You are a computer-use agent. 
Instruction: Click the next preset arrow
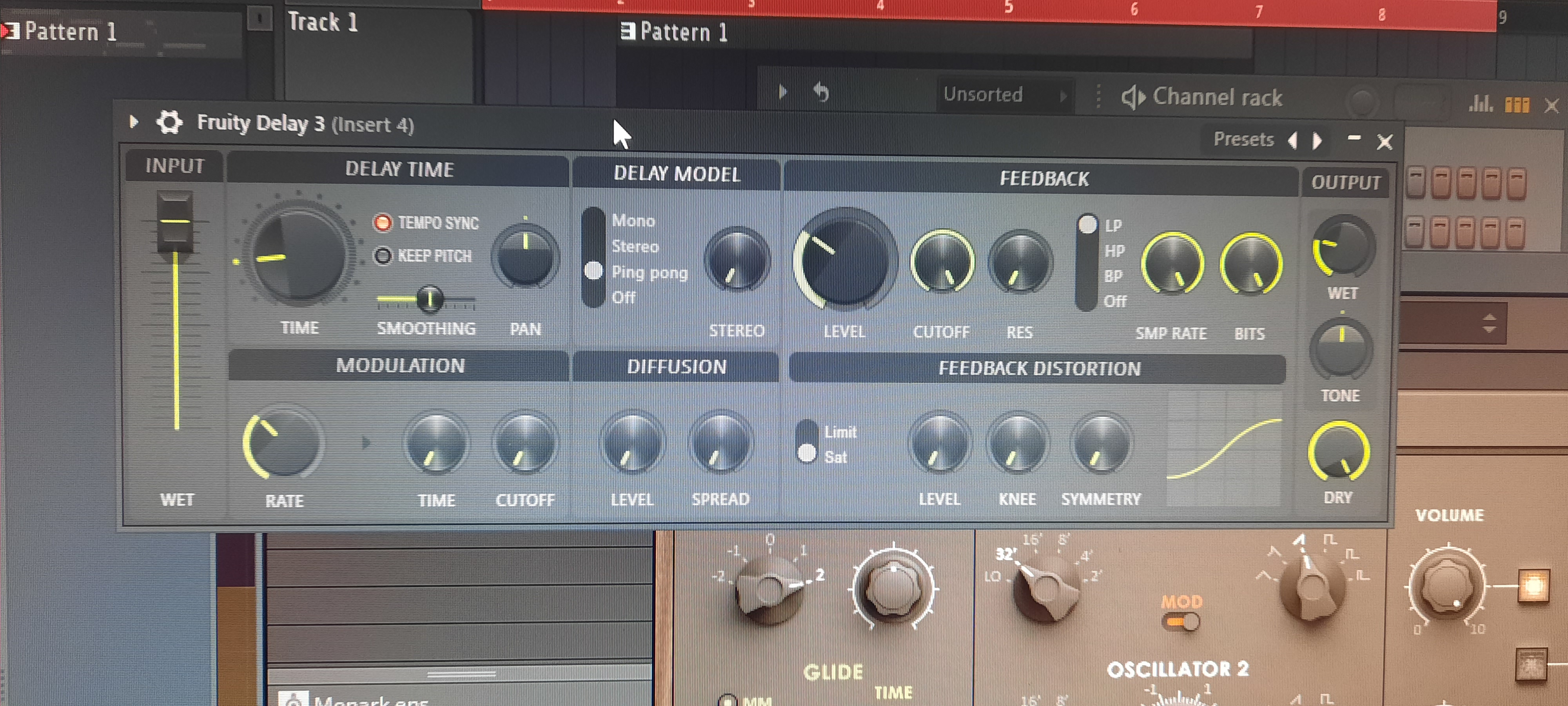click(1317, 141)
